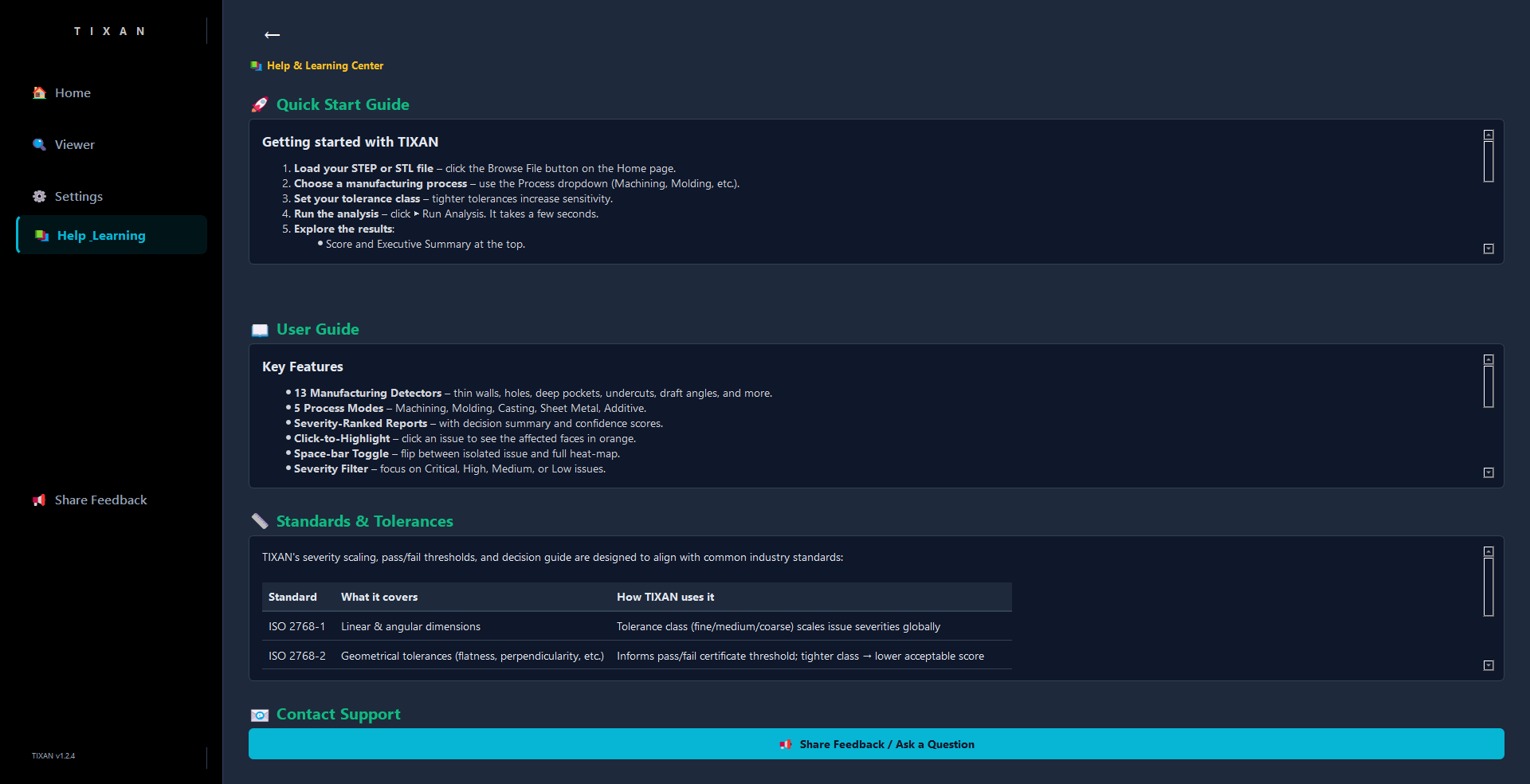The width and height of the screenshot is (1530, 784).
Task: Open Settings from the sidebar
Action: tap(112, 197)
